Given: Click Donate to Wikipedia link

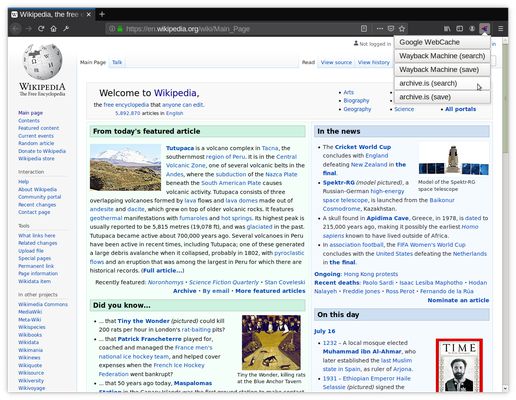Looking at the screenshot, I should point(42,151).
